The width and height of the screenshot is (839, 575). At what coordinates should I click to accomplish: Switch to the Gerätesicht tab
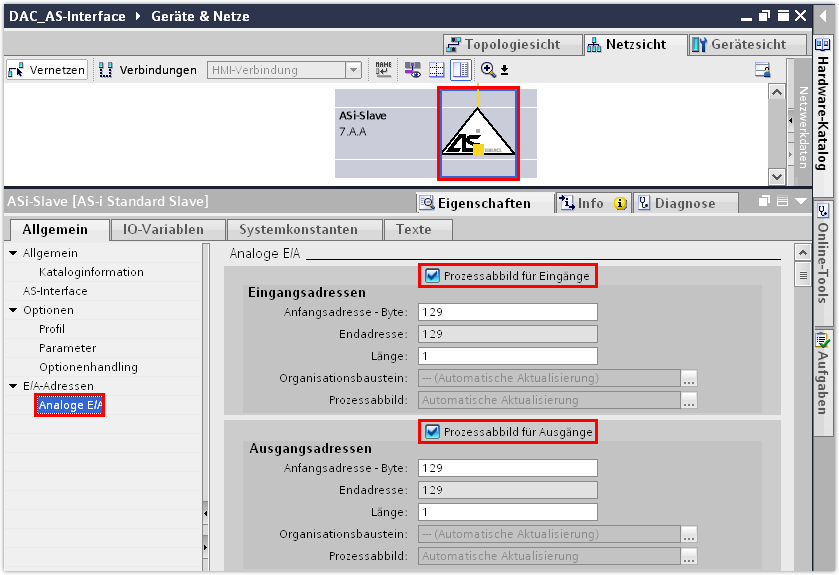coord(748,45)
